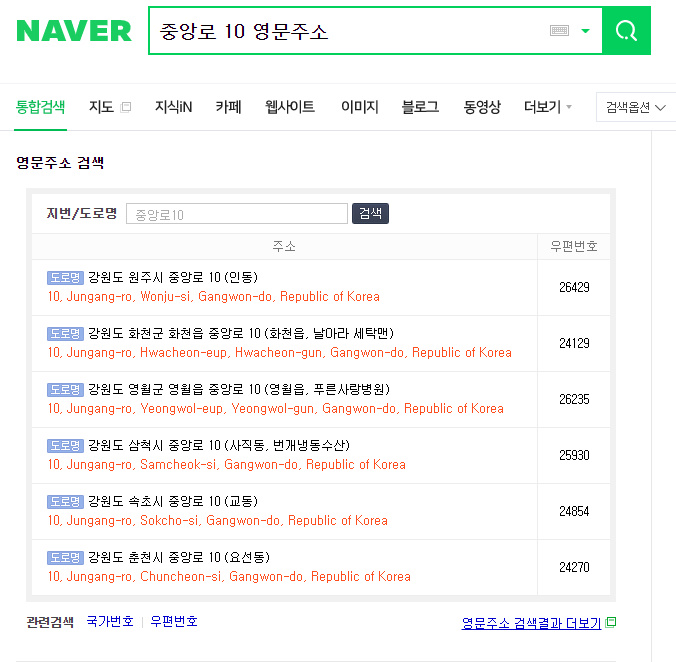Open the 지도 tab
The height and width of the screenshot is (662, 676).
(101, 107)
